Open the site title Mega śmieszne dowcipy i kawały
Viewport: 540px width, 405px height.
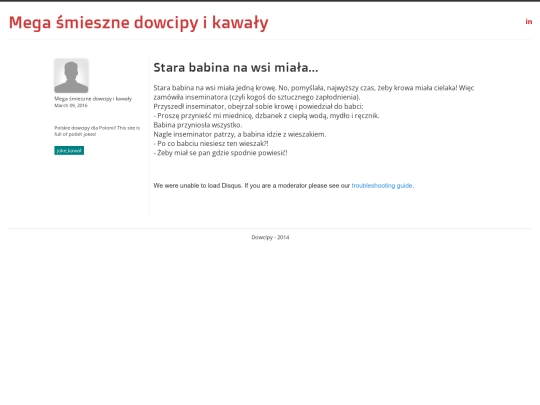tap(138, 23)
